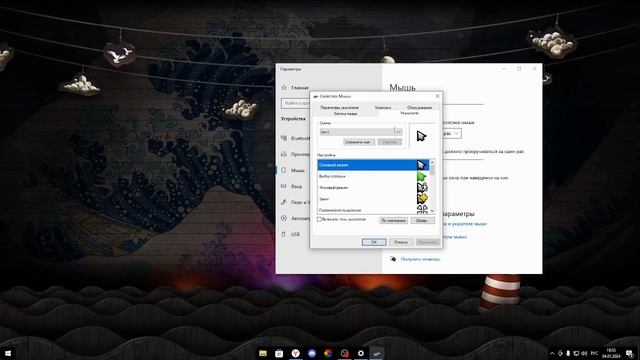
Task: Click the microphone tray icon
Action: tap(568, 353)
